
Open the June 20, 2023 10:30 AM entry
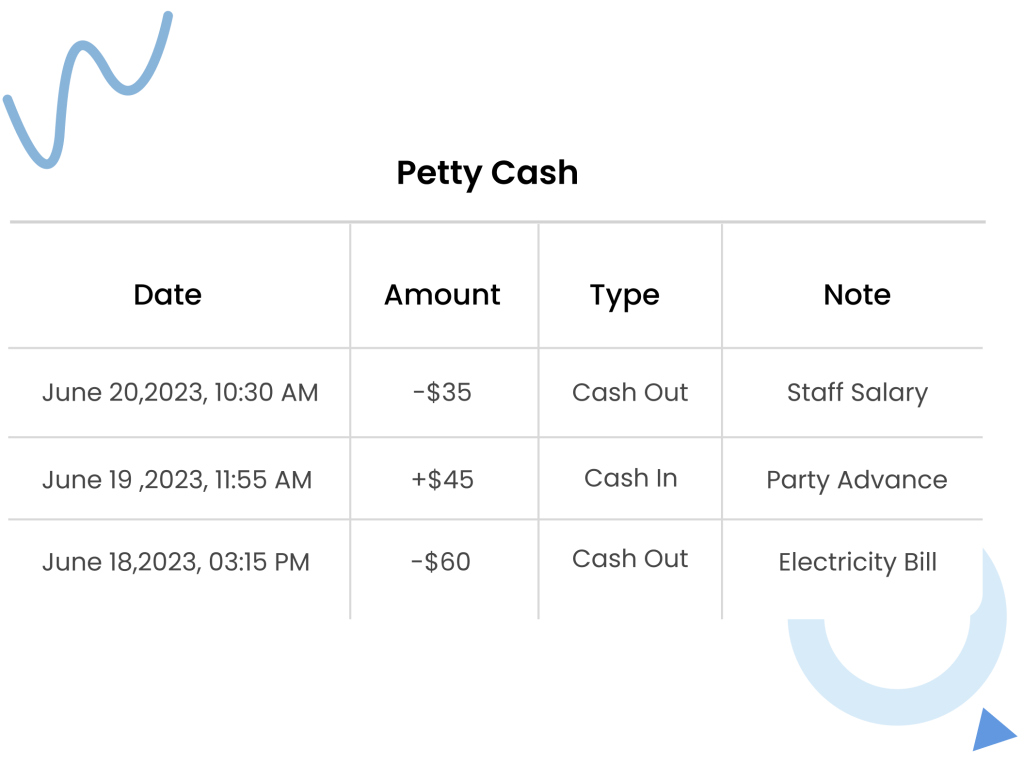[x=180, y=392]
